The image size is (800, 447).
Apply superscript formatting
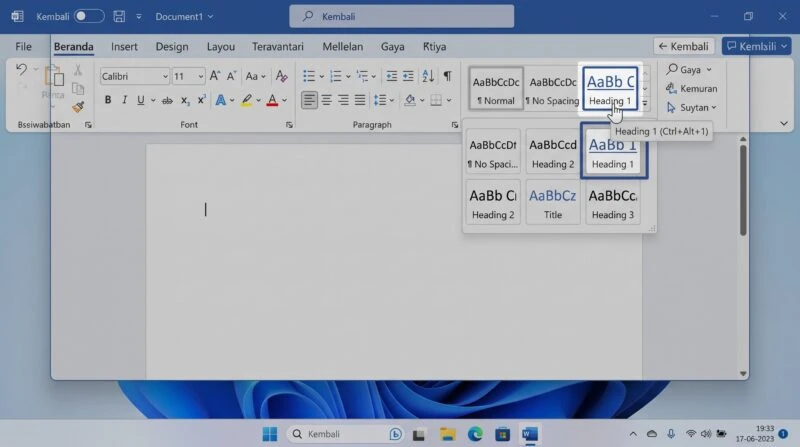[202, 100]
